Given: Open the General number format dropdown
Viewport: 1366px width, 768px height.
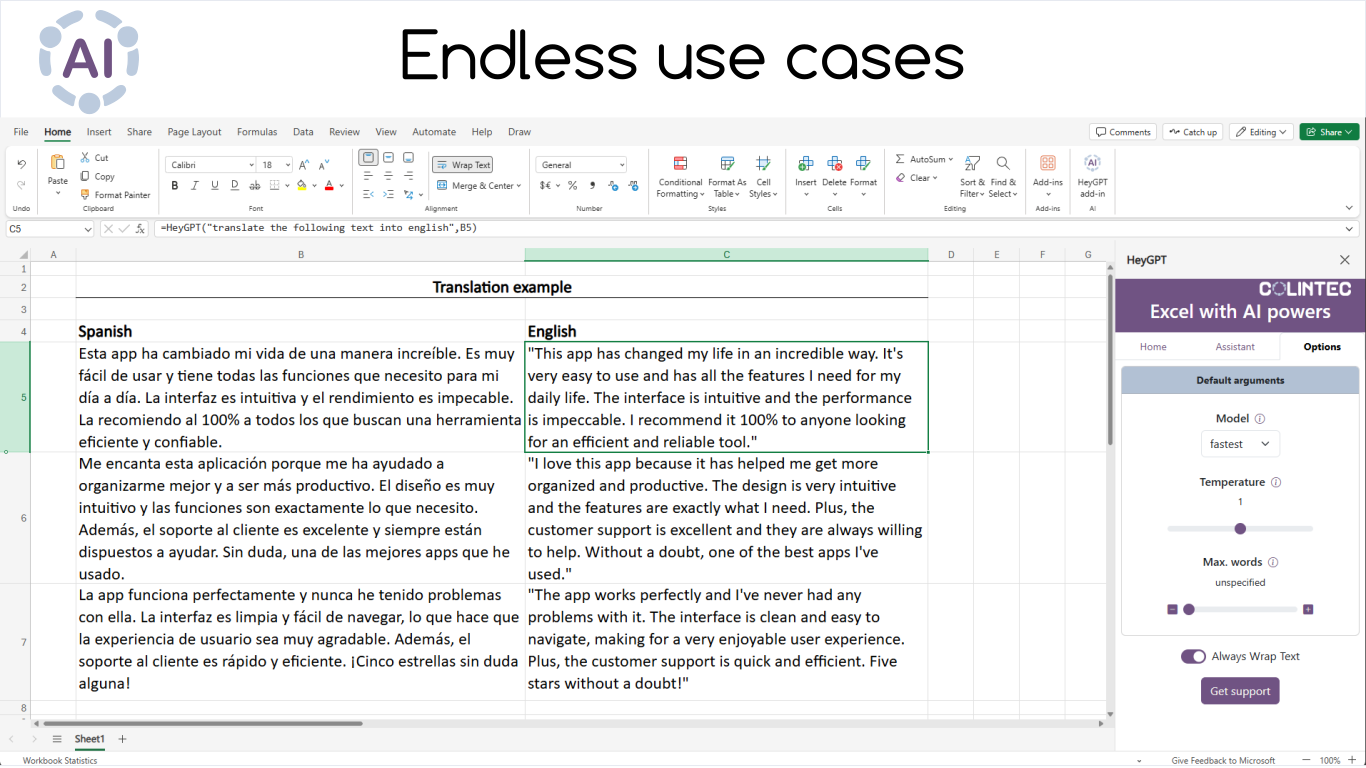Looking at the screenshot, I should pos(581,165).
